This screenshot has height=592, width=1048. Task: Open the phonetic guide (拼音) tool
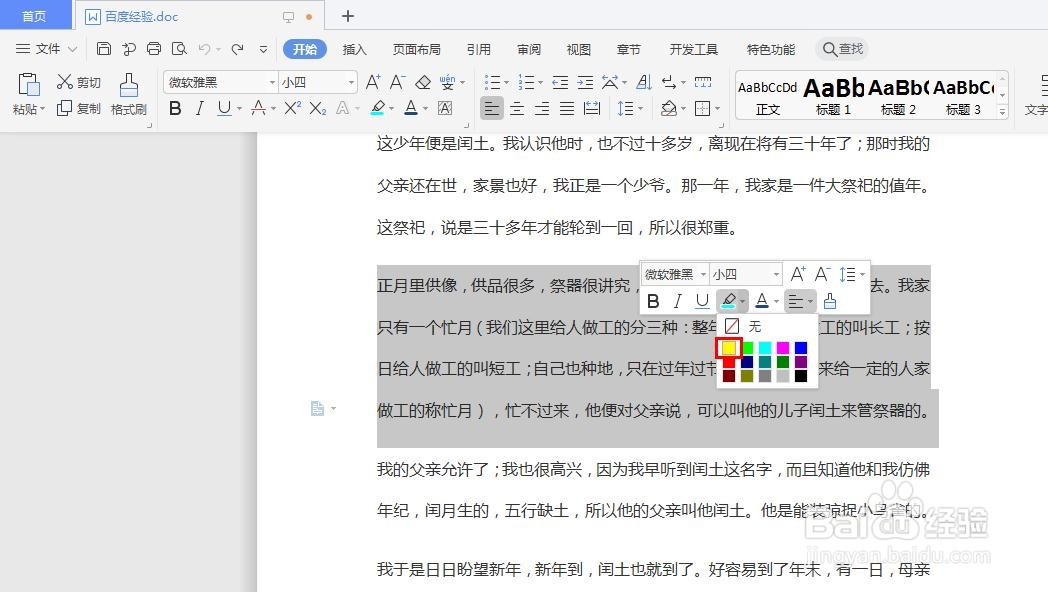pos(447,81)
